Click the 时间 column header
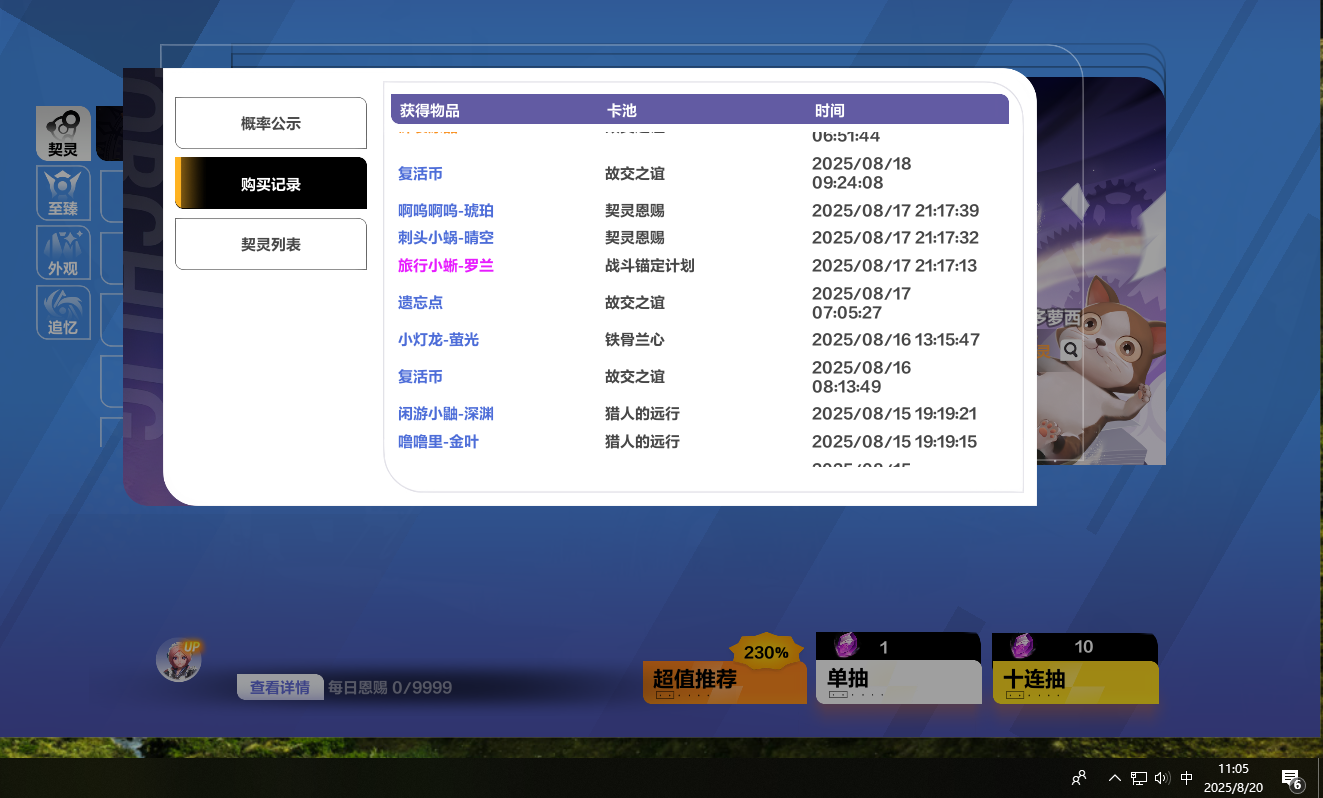 tap(829, 110)
